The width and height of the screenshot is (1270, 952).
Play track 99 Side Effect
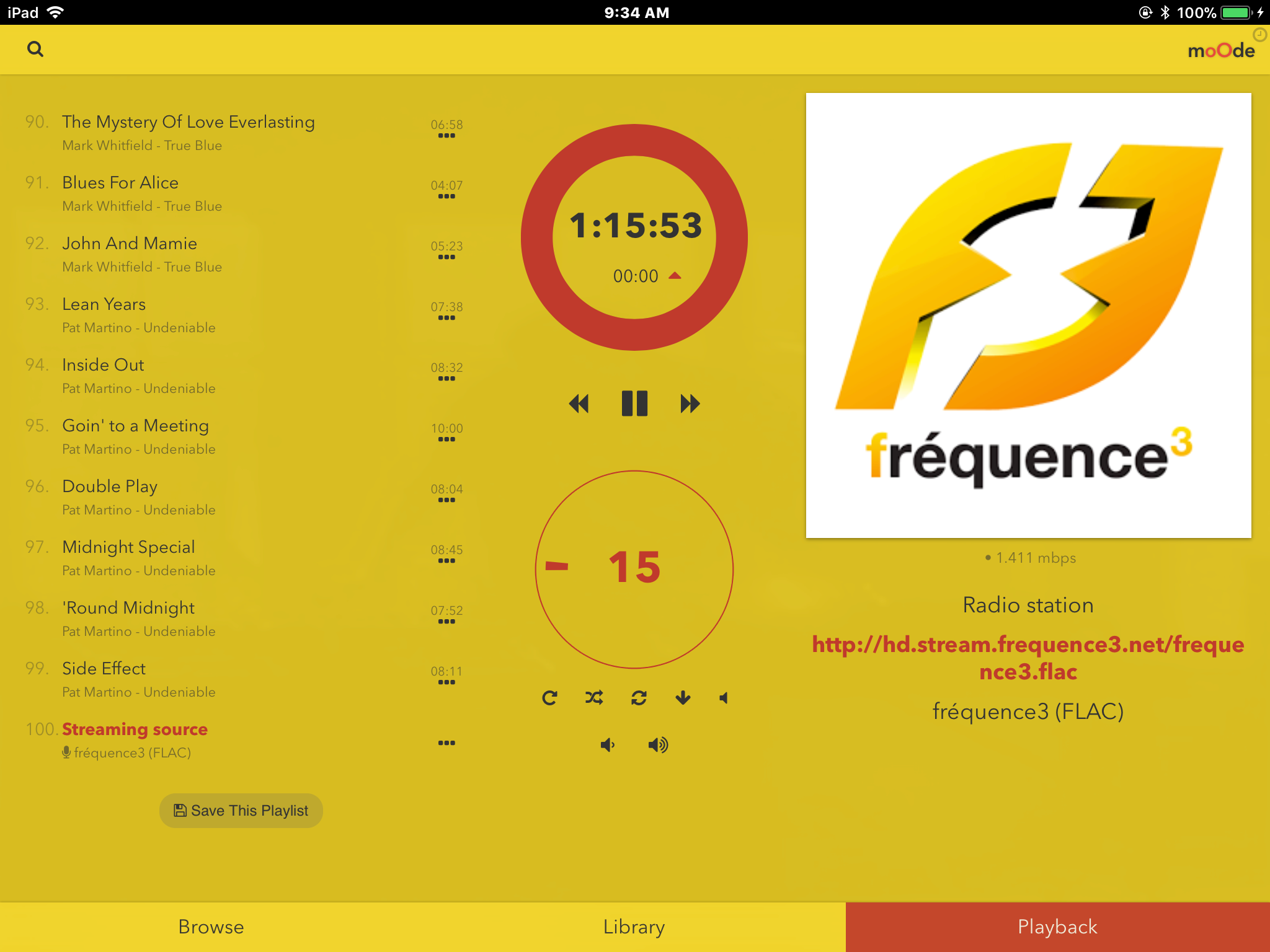pyautogui.click(x=104, y=669)
